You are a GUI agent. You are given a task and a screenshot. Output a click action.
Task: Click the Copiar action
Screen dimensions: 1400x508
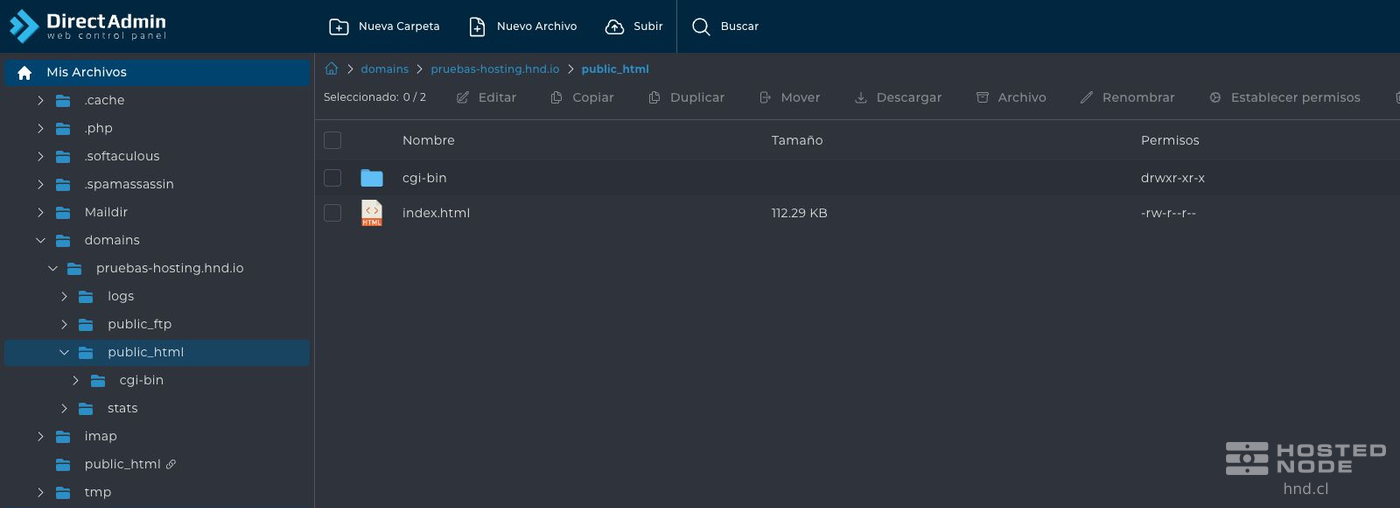(582, 98)
